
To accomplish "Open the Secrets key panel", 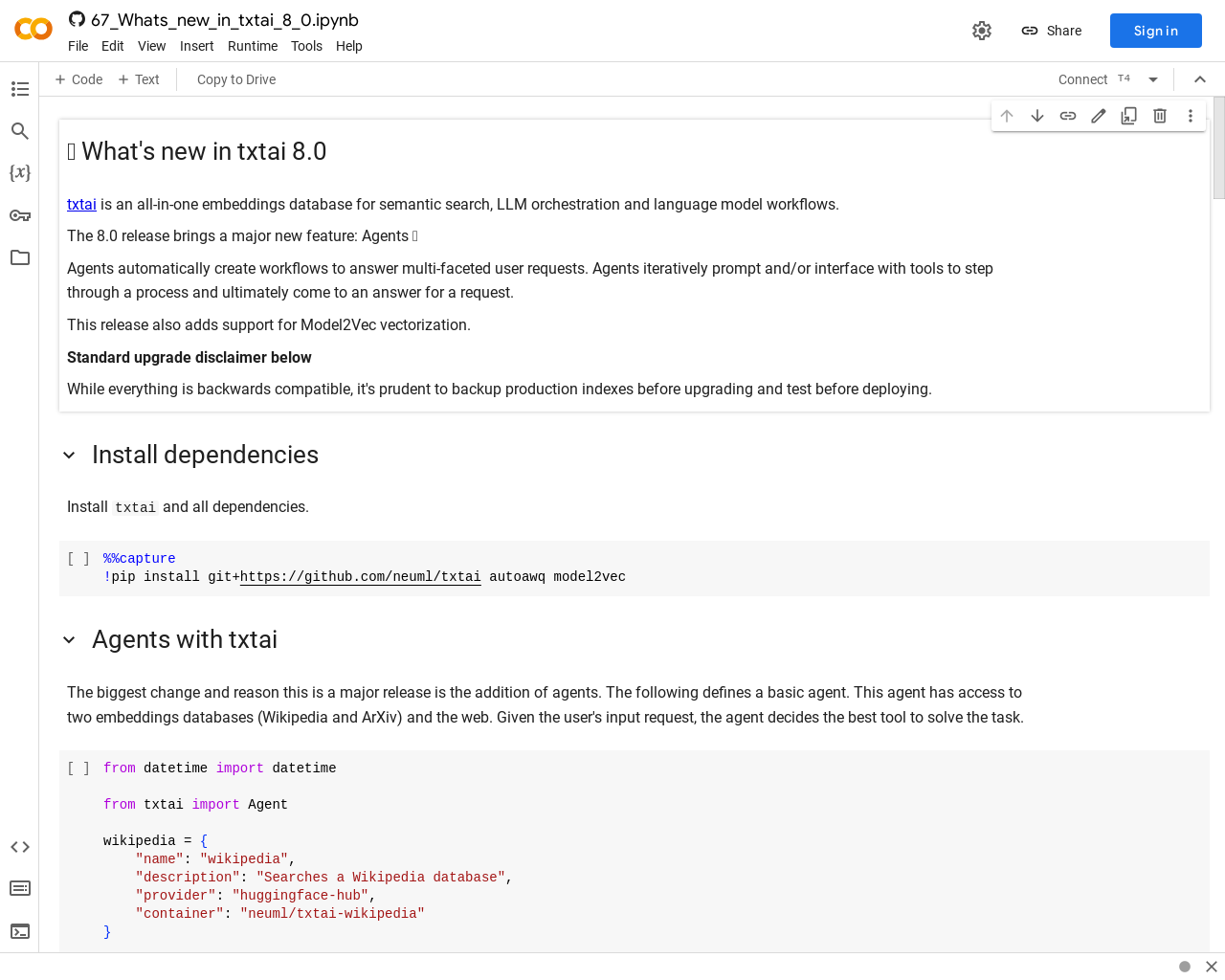I will coord(20,215).
